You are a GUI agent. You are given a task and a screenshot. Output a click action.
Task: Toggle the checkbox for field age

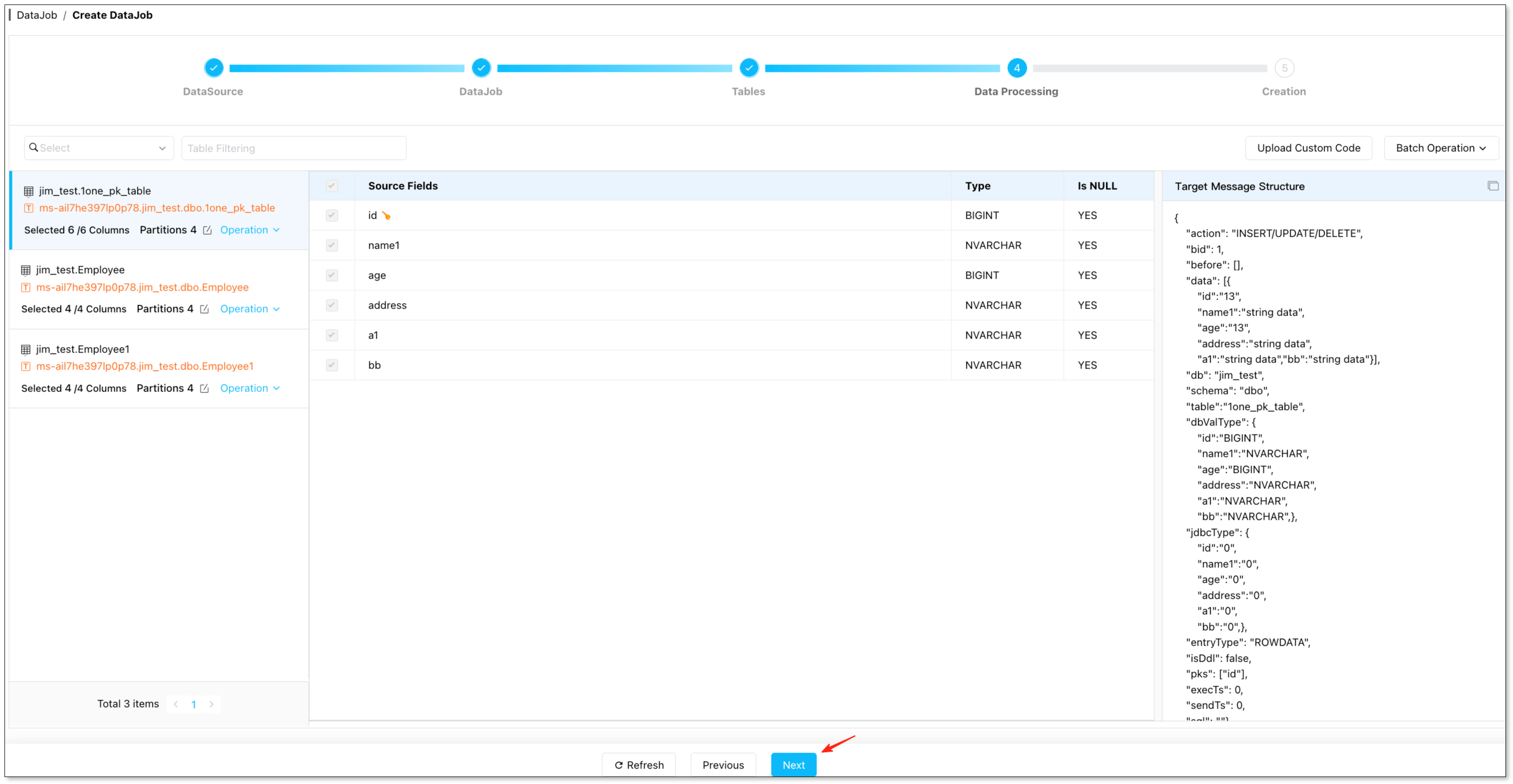click(332, 276)
